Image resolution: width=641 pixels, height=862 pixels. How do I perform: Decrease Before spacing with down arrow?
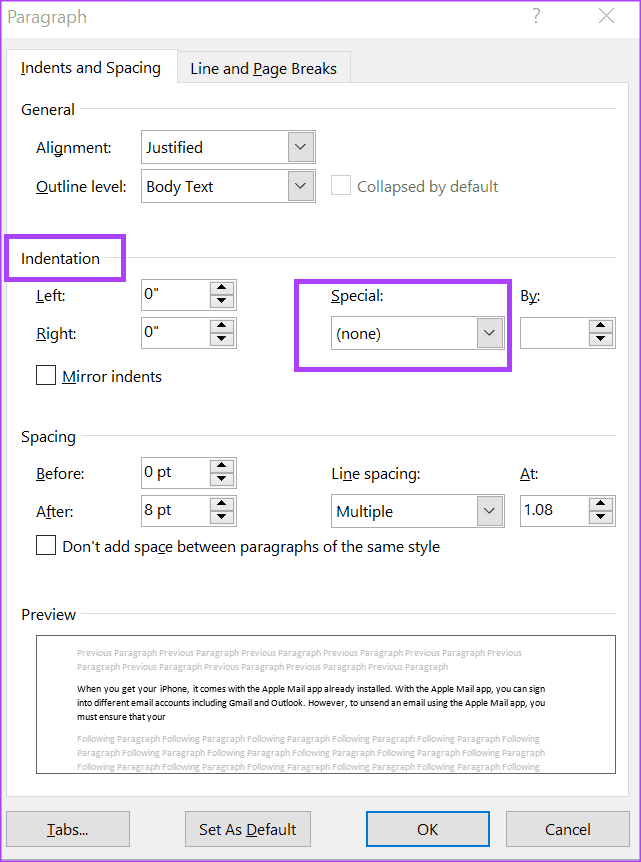[x=222, y=479]
